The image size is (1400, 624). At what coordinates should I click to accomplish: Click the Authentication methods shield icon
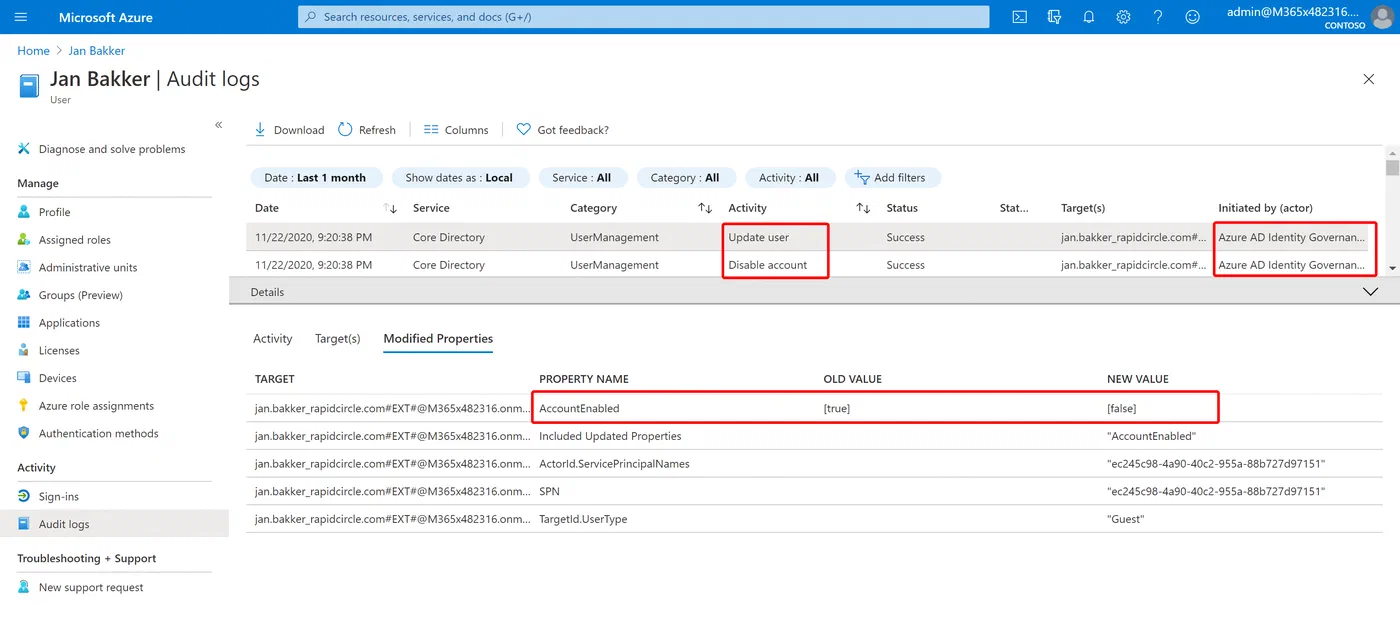(x=24, y=433)
